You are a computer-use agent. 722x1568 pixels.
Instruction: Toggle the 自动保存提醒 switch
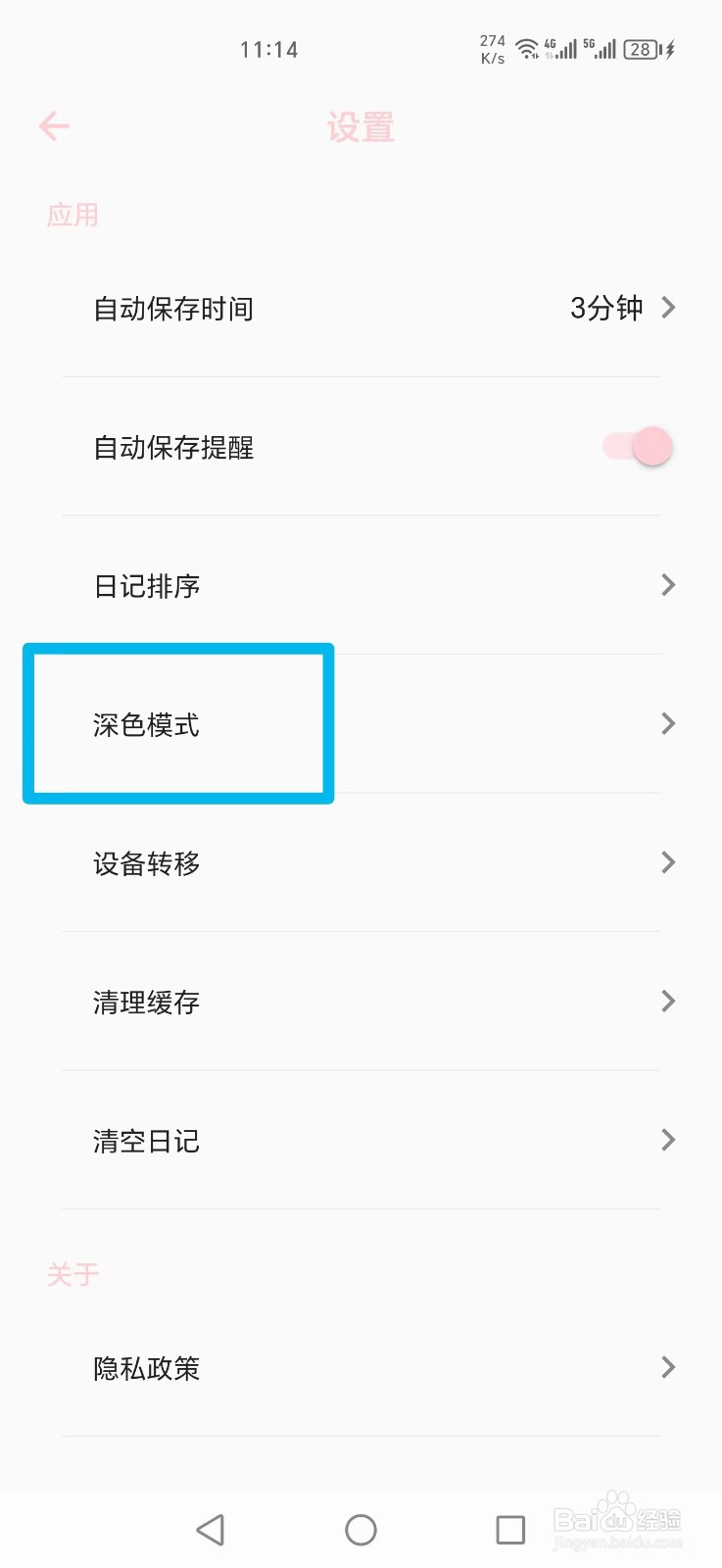pos(638,447)
